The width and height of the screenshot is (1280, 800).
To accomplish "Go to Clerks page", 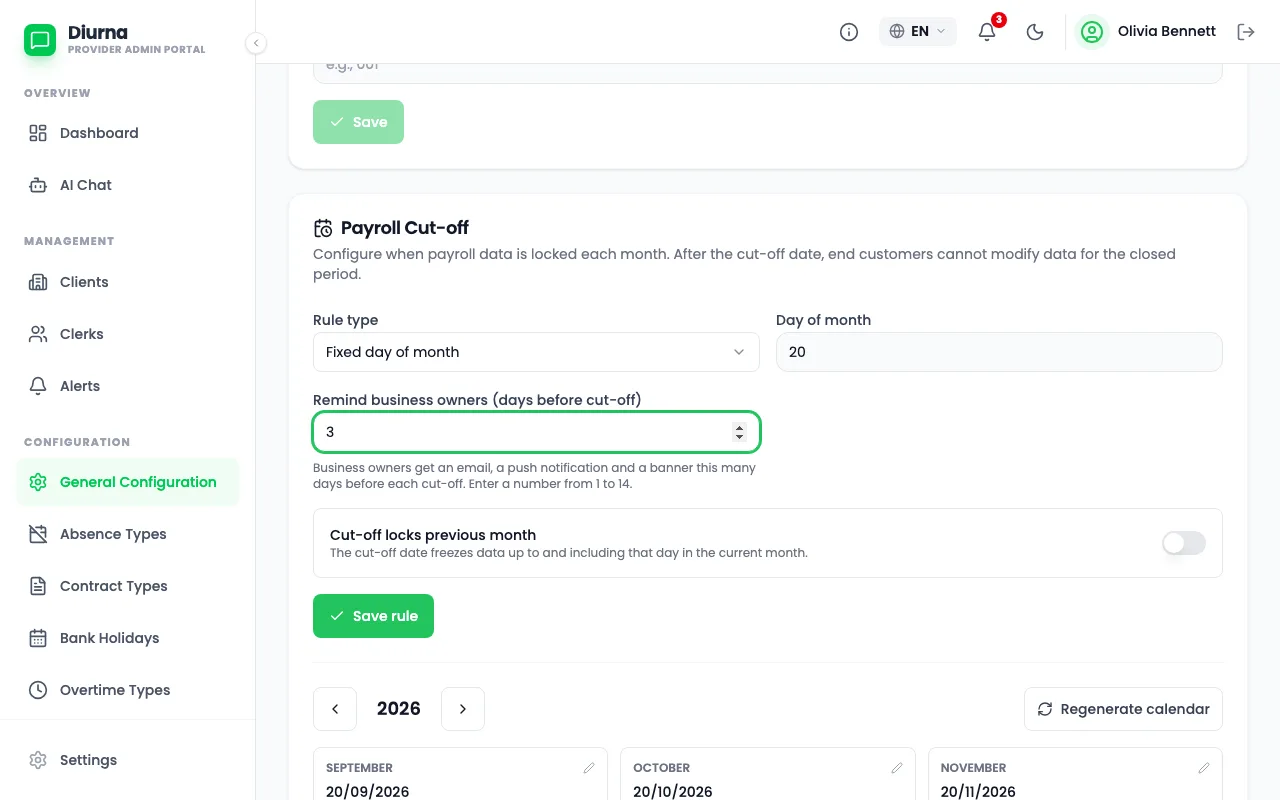I will [x=128, y=334].
